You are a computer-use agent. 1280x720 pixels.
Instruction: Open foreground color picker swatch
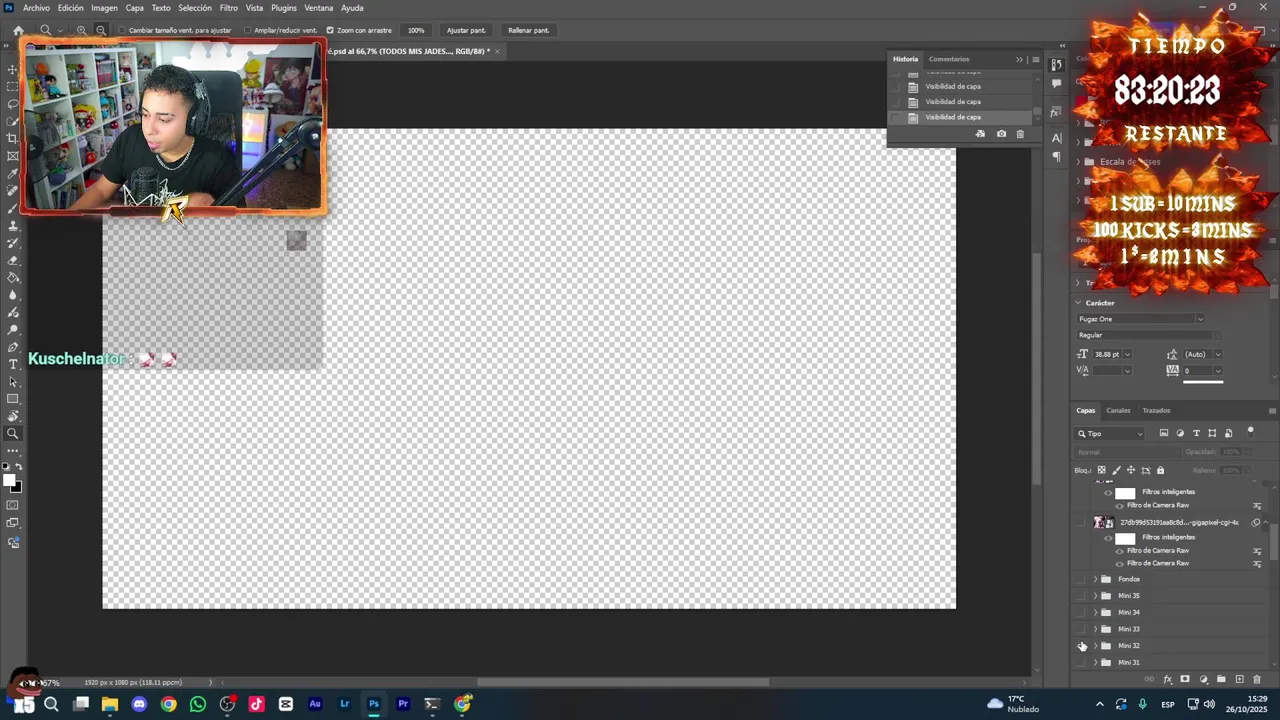tap(10, 481)
